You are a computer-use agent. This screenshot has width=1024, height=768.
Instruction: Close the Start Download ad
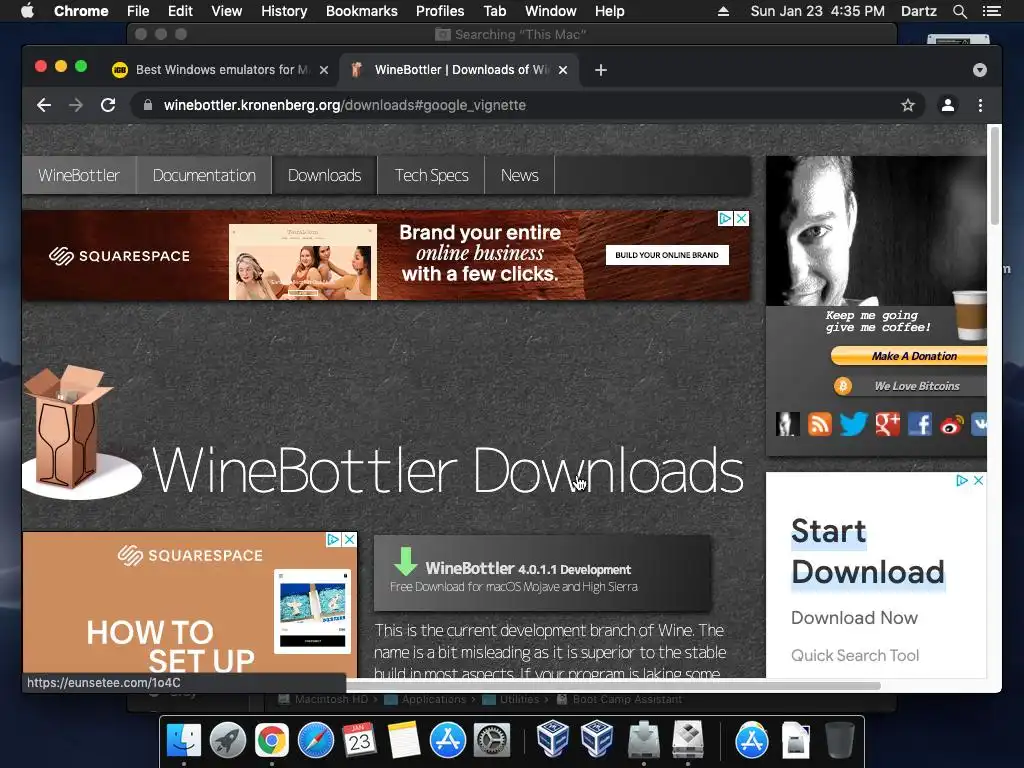tap(978, 481)
